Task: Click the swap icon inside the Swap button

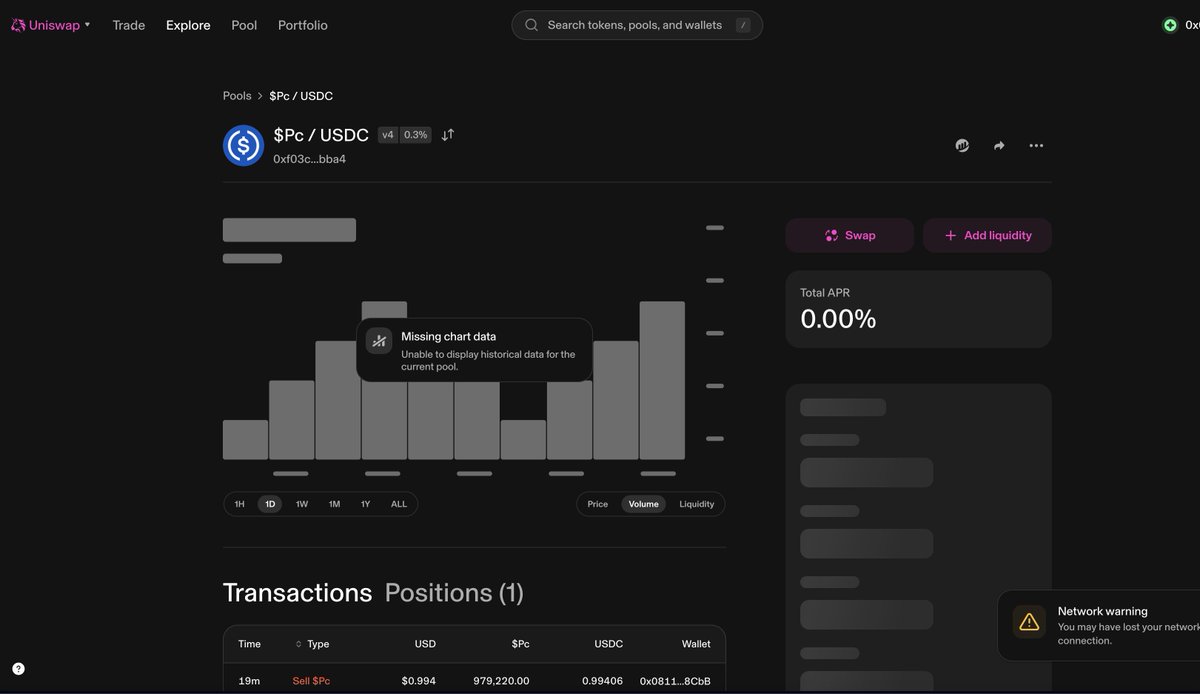Action: 831,235
